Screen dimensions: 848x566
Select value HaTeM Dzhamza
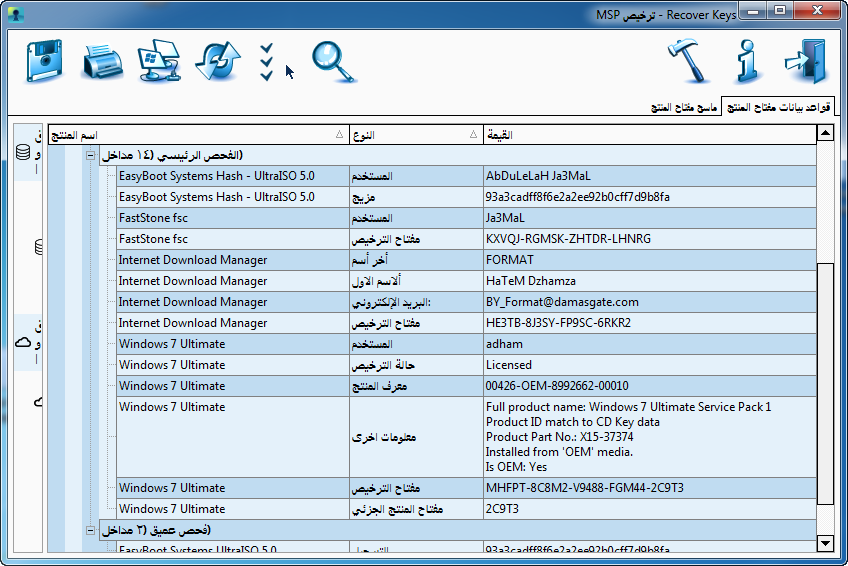click(x=650, y=281)
